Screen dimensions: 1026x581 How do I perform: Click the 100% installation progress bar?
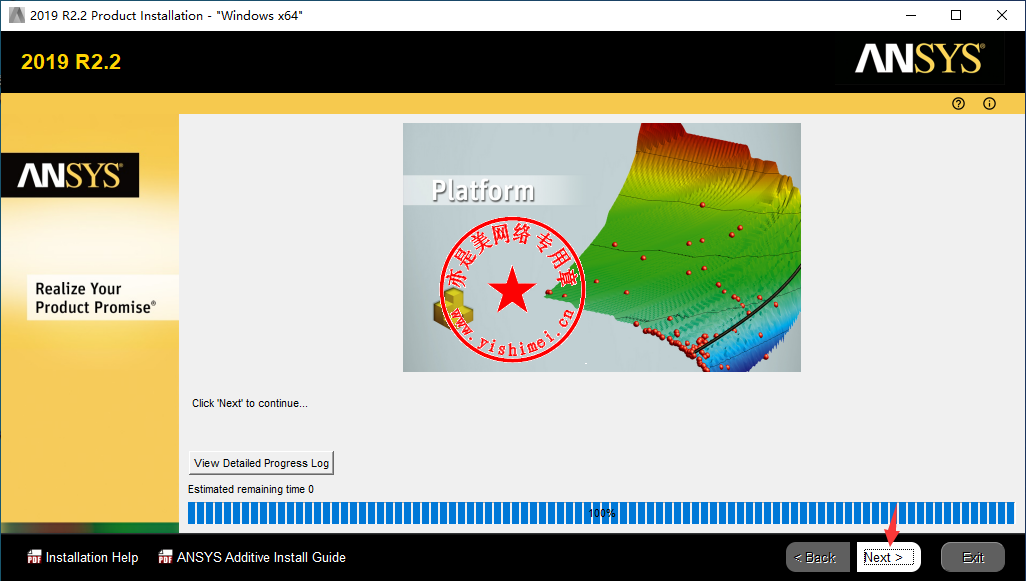[x=601, y=513]
